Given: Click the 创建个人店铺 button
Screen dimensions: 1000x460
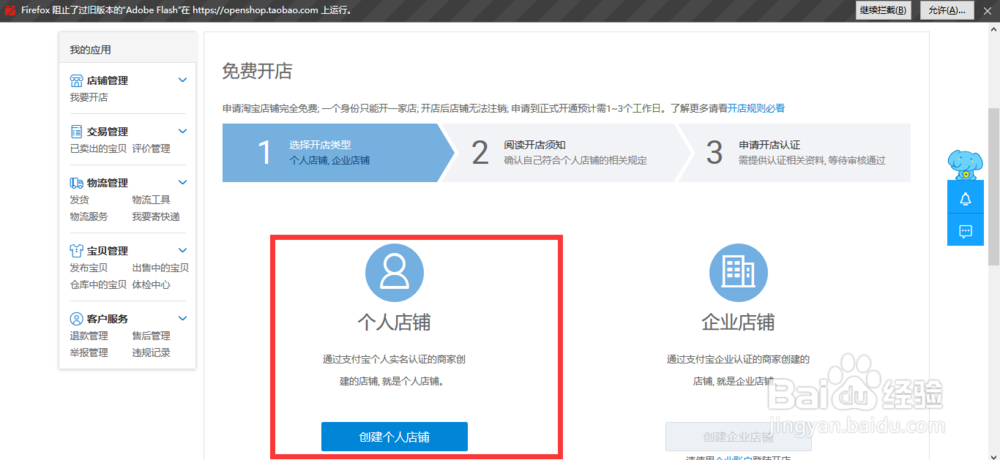Looking at the screenshot, I should click(394, 436).
